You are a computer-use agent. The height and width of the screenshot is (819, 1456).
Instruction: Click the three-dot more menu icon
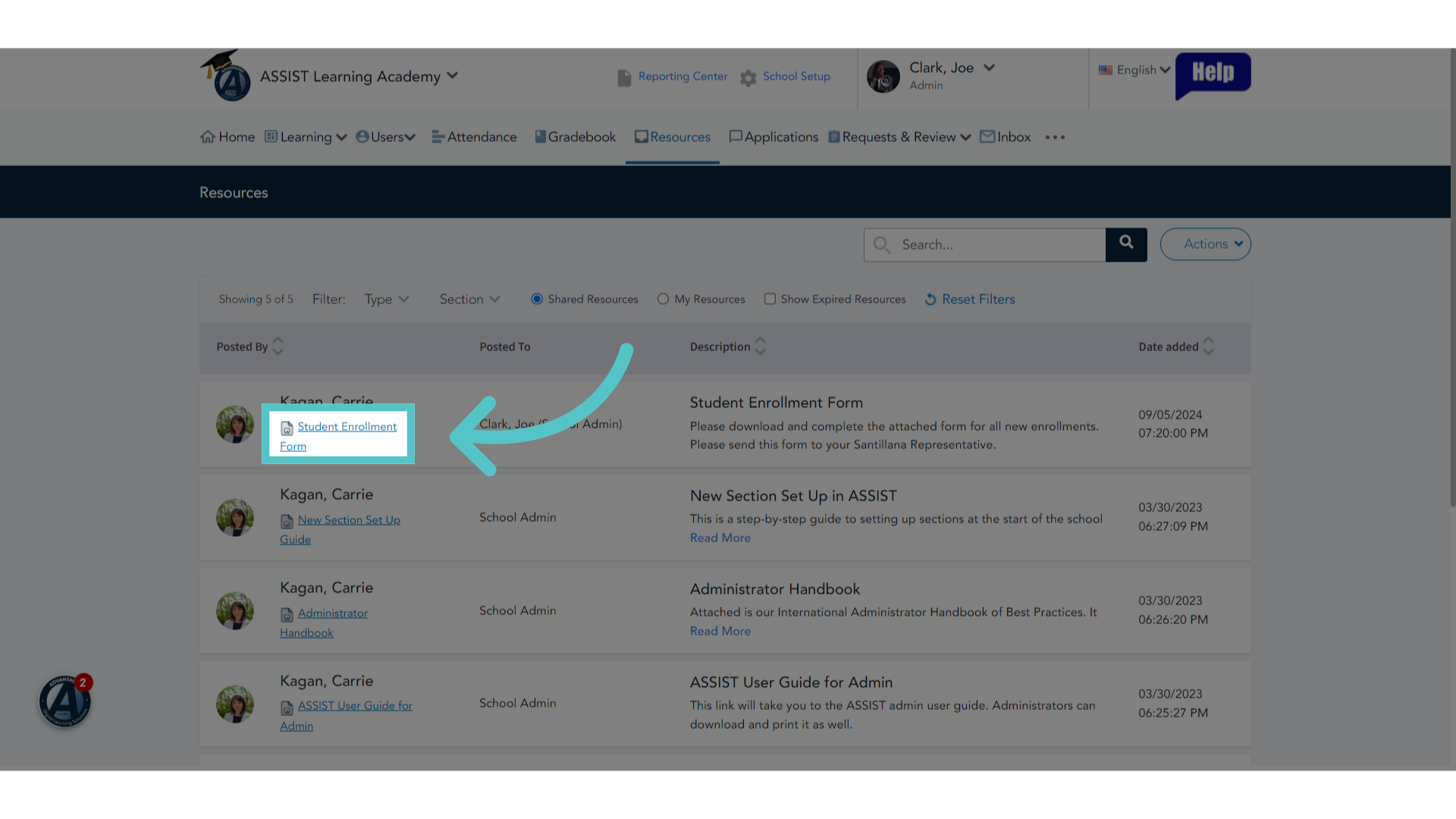coord(1055,137)
